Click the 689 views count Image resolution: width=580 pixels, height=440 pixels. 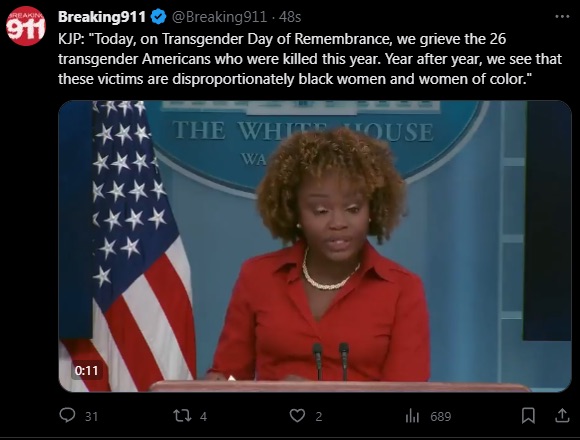coord(441,417)
